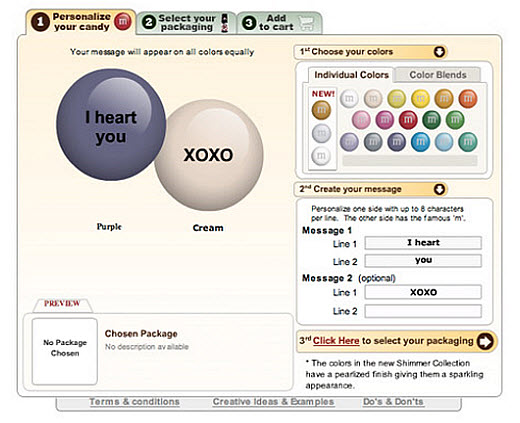Pick the teal m&m color

tap(468, 142)
